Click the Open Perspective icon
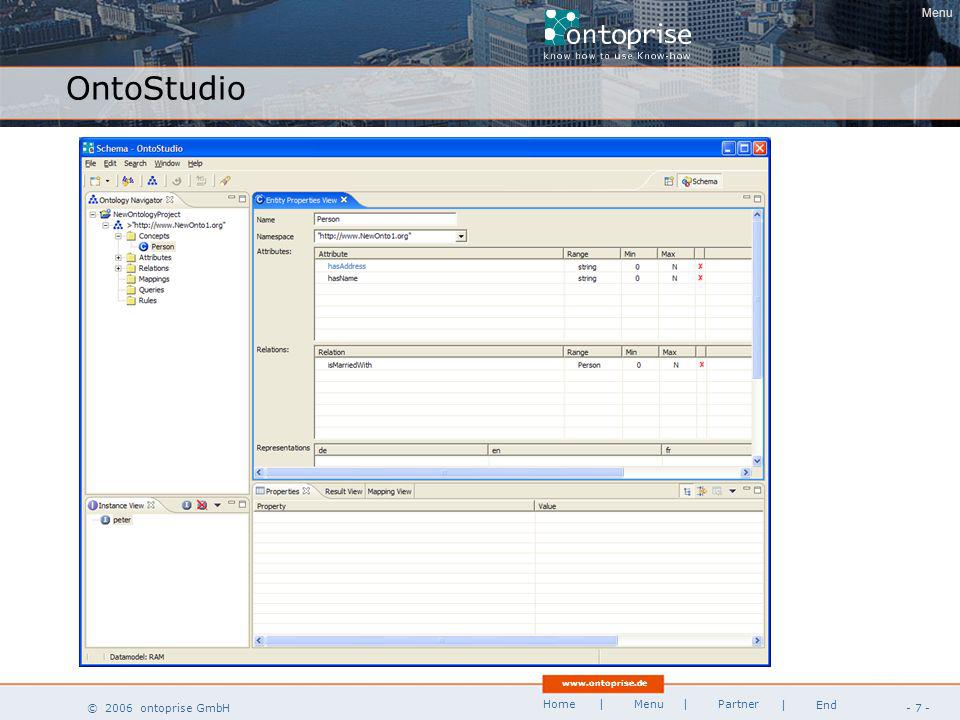 coord(669,181)
